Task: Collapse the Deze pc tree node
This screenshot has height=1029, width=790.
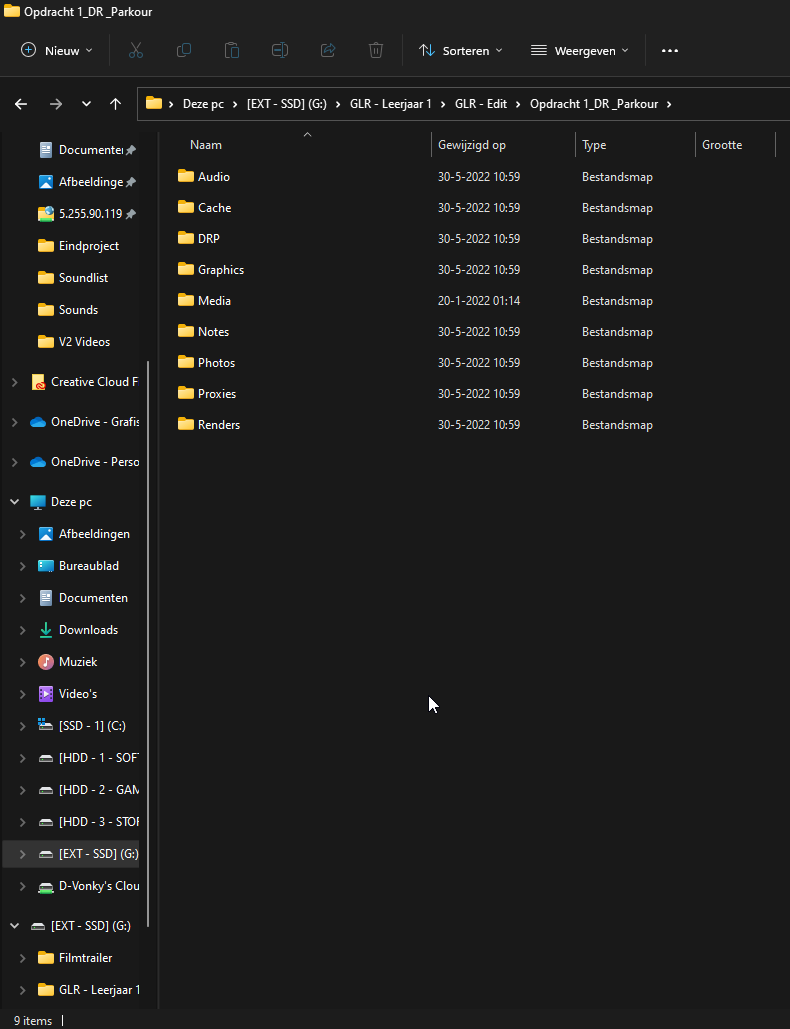Action: click(14, 502)
